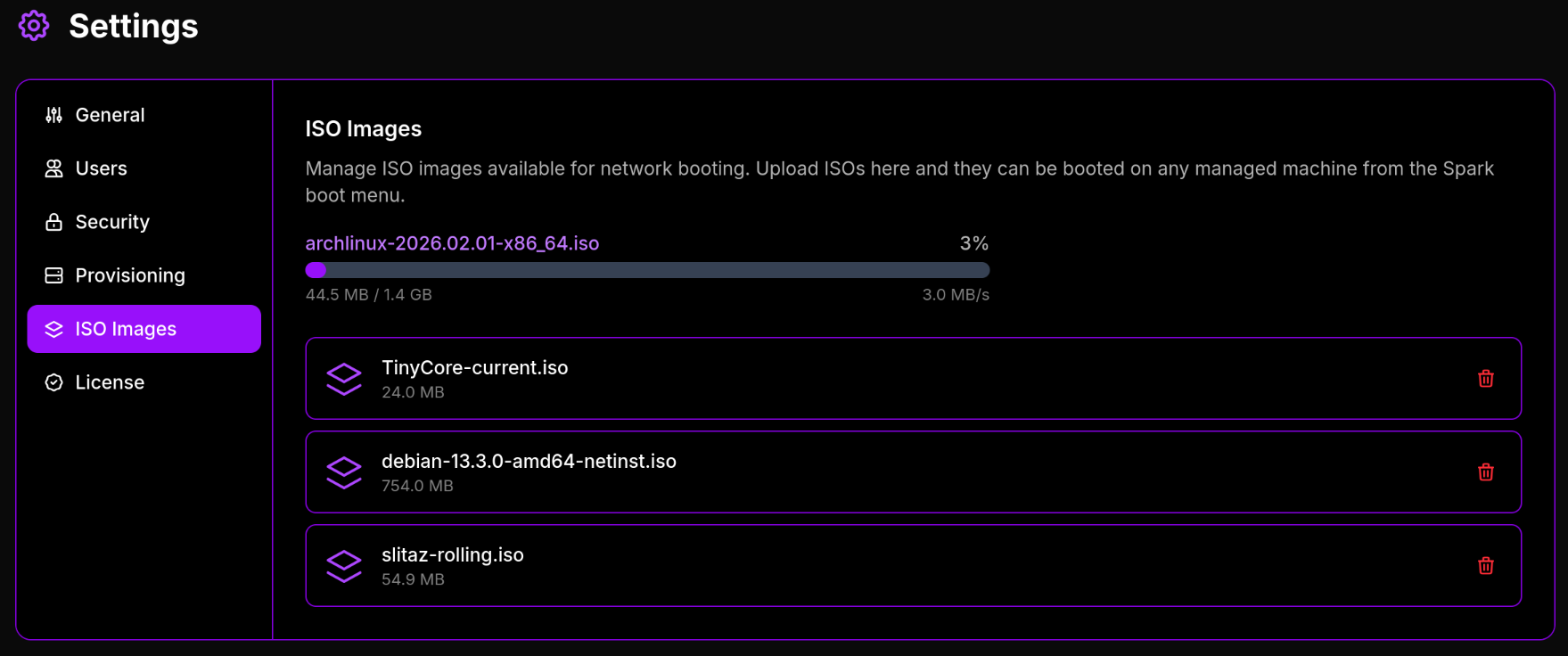Delete the debian netinst ISO via trash icon
The height and width of the screenshot is (656, 1568).
point(1485,471)
